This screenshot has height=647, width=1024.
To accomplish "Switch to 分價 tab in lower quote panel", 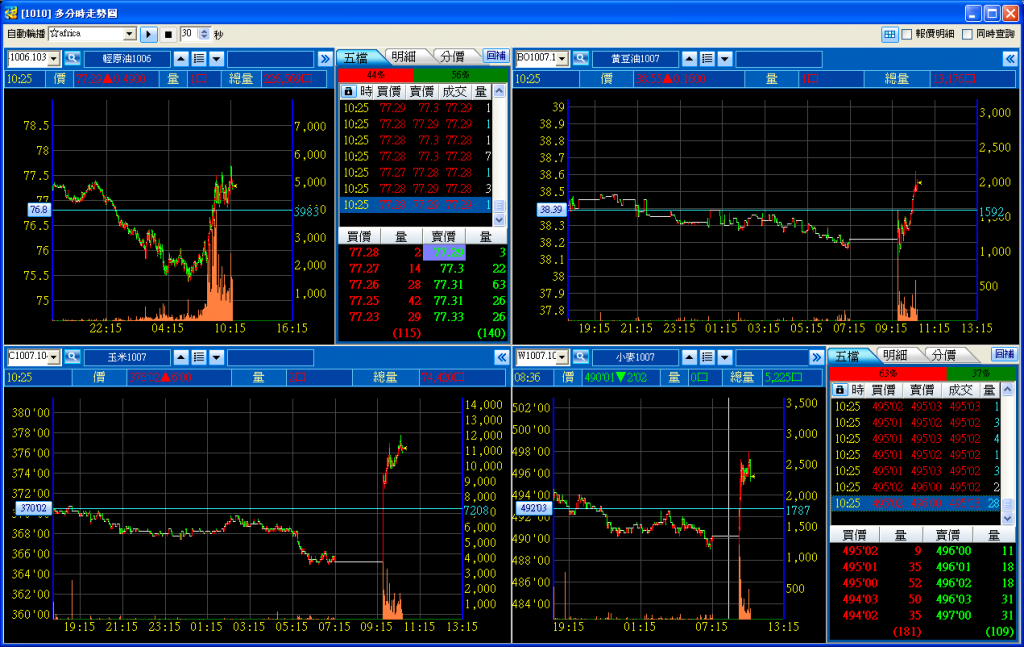I will (944, 355).
